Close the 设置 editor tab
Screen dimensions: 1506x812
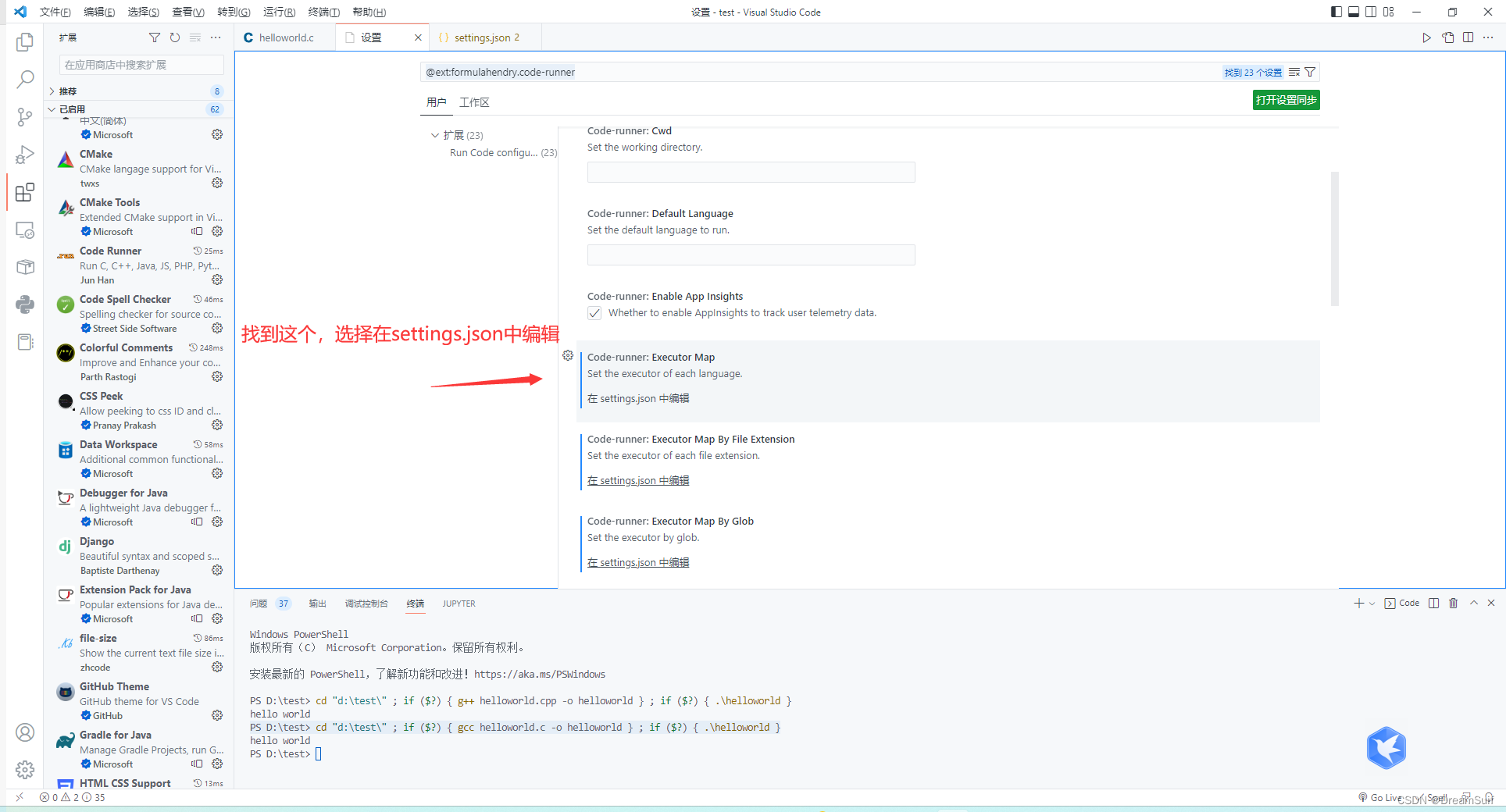418,37
